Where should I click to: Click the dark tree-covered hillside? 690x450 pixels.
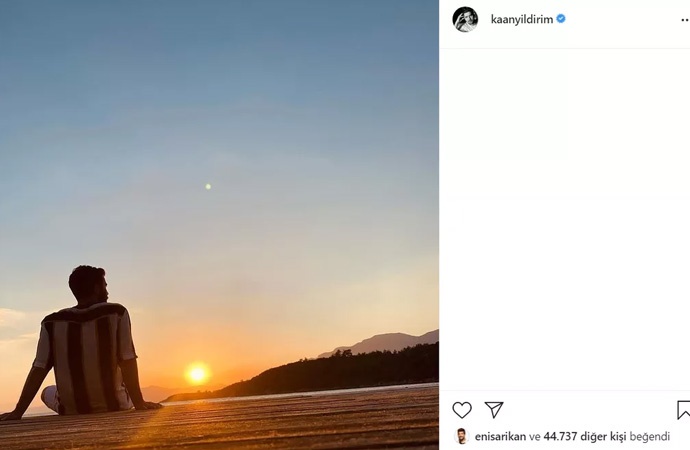(340, 368)
